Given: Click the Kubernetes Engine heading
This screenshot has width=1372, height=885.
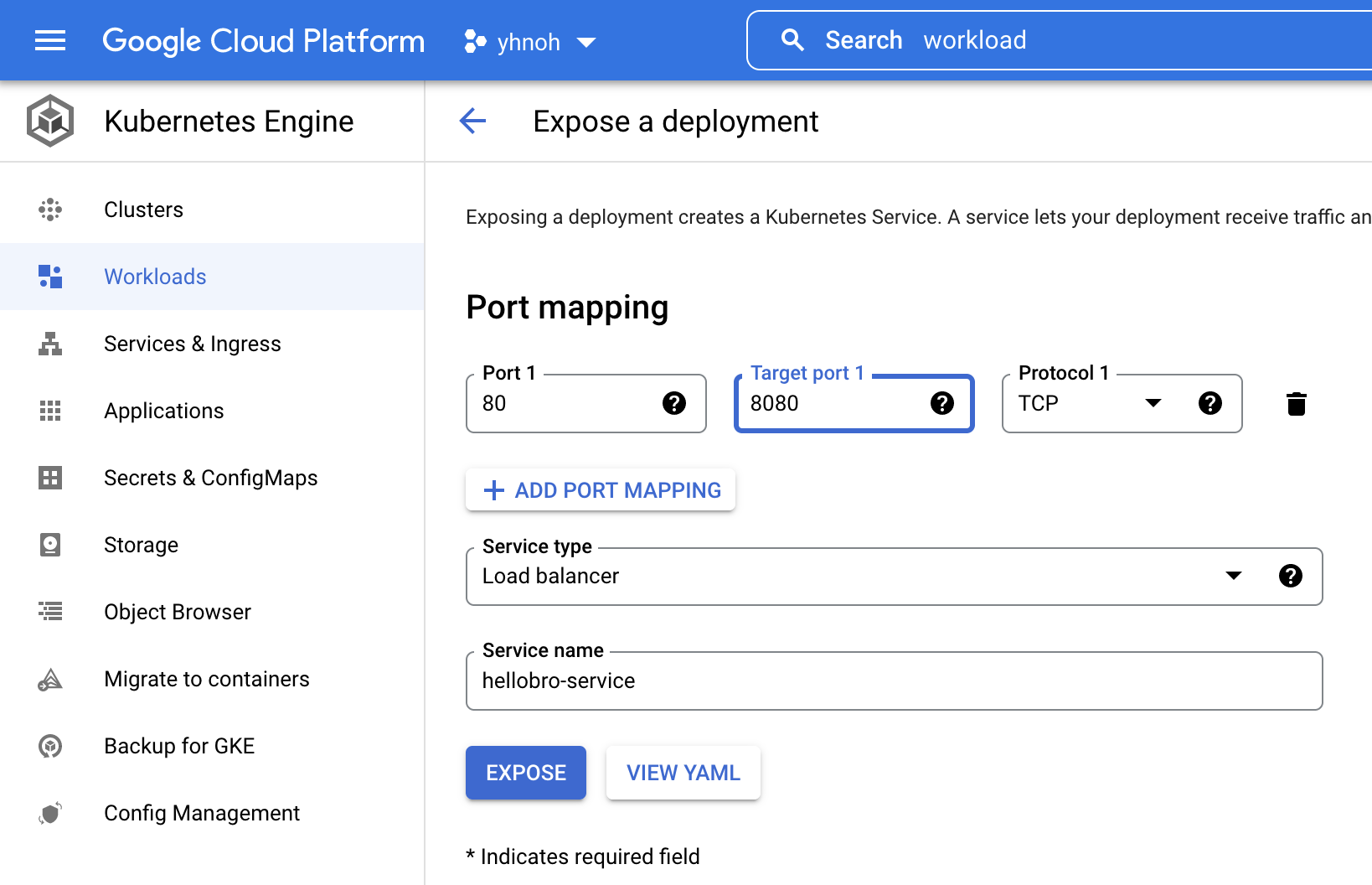Looking at the screenshot, I should click(x=229, y=122).
